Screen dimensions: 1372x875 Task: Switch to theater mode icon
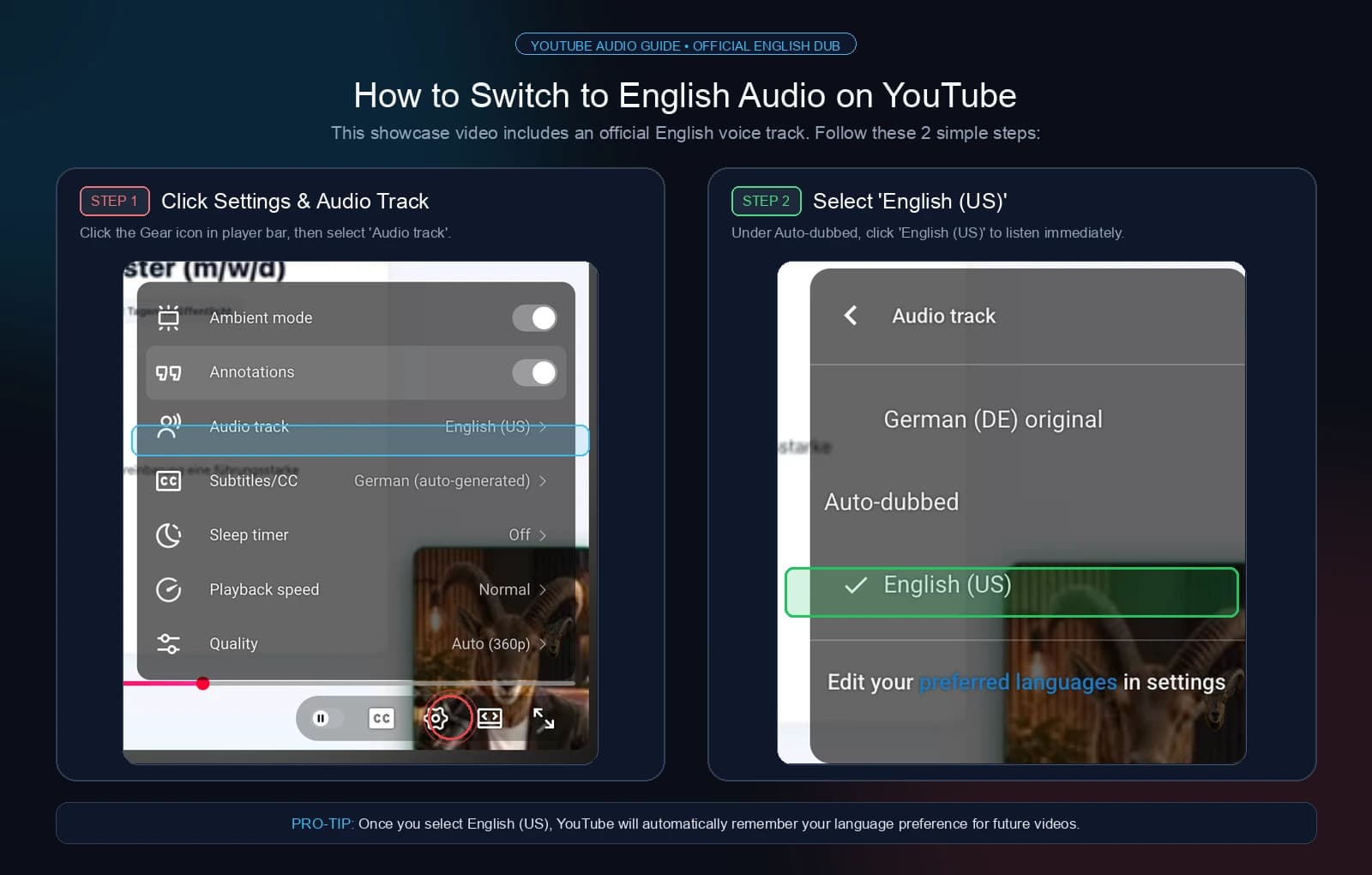(x=490, y=718)
